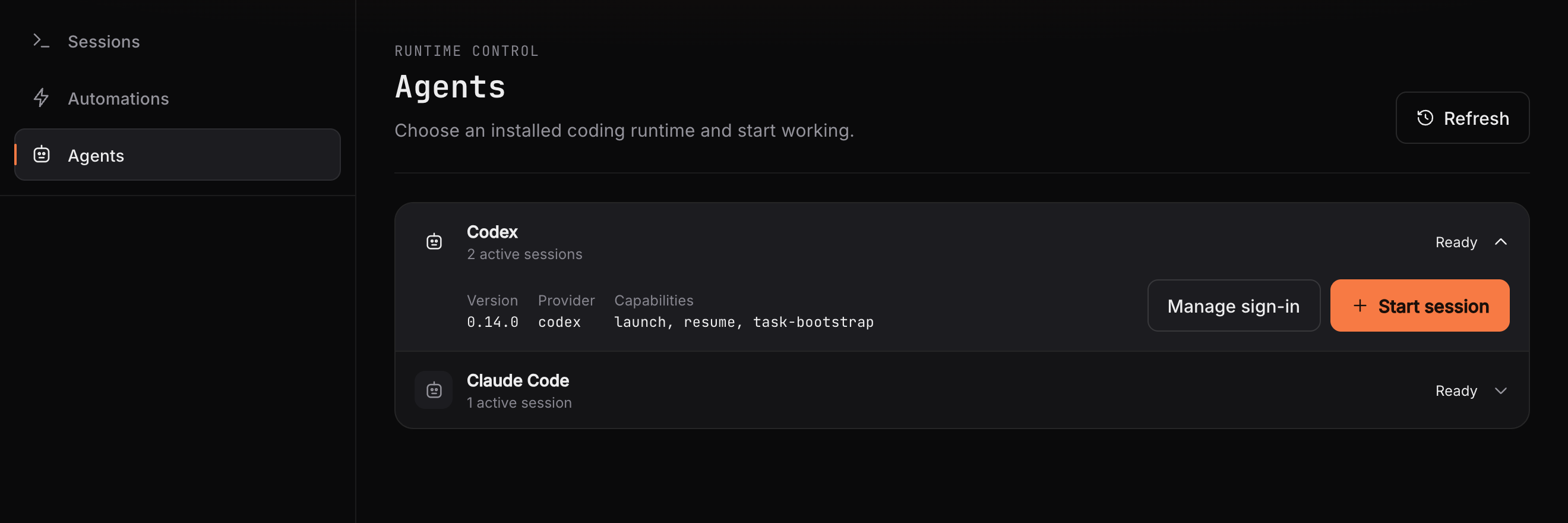Viewport: 1568px width, 523px height.
Task: Click the Automations lightning bolt icon
Action: click(x=42, y=98)
